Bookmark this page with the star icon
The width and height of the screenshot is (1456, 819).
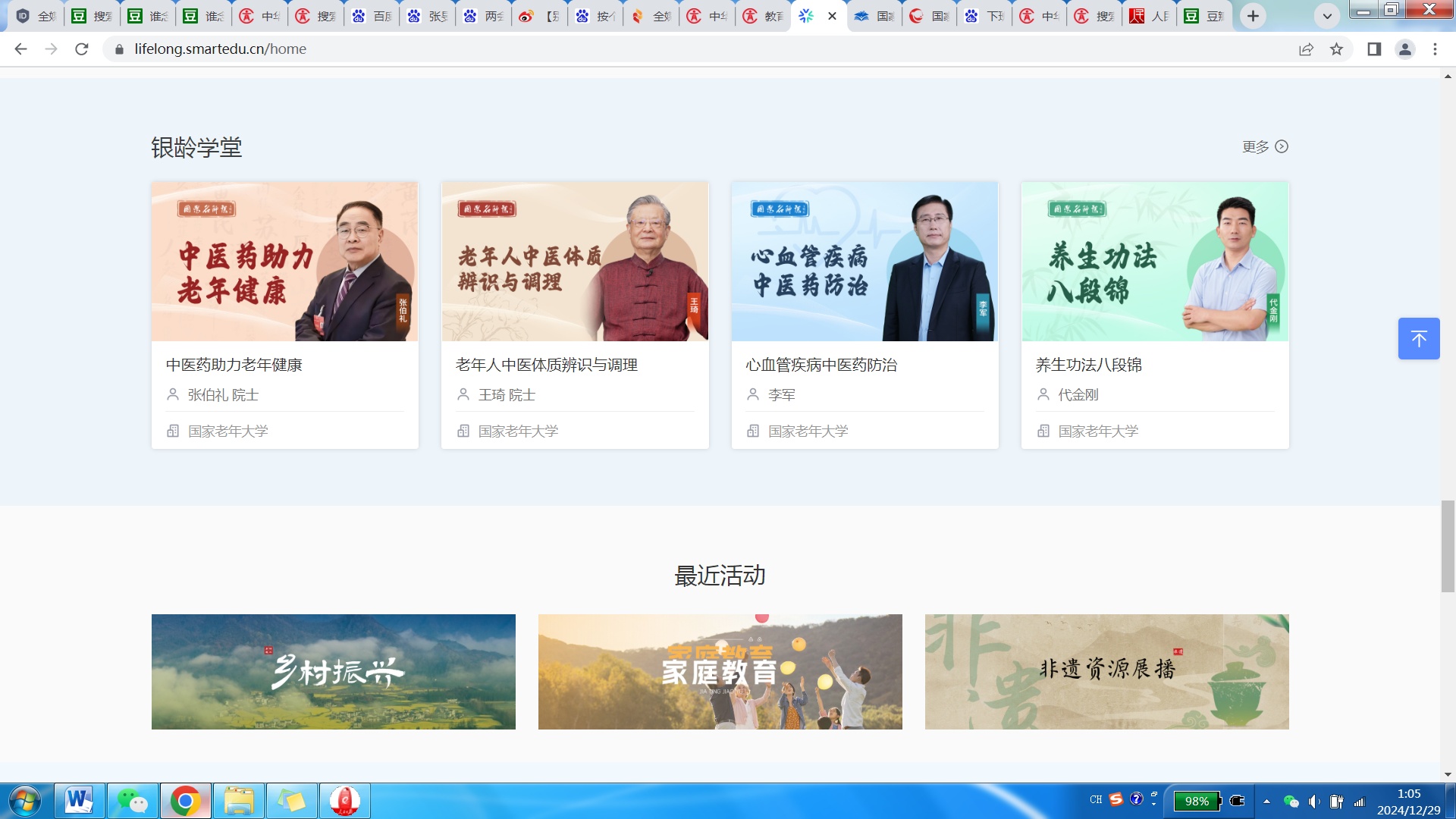[1336, 49]
